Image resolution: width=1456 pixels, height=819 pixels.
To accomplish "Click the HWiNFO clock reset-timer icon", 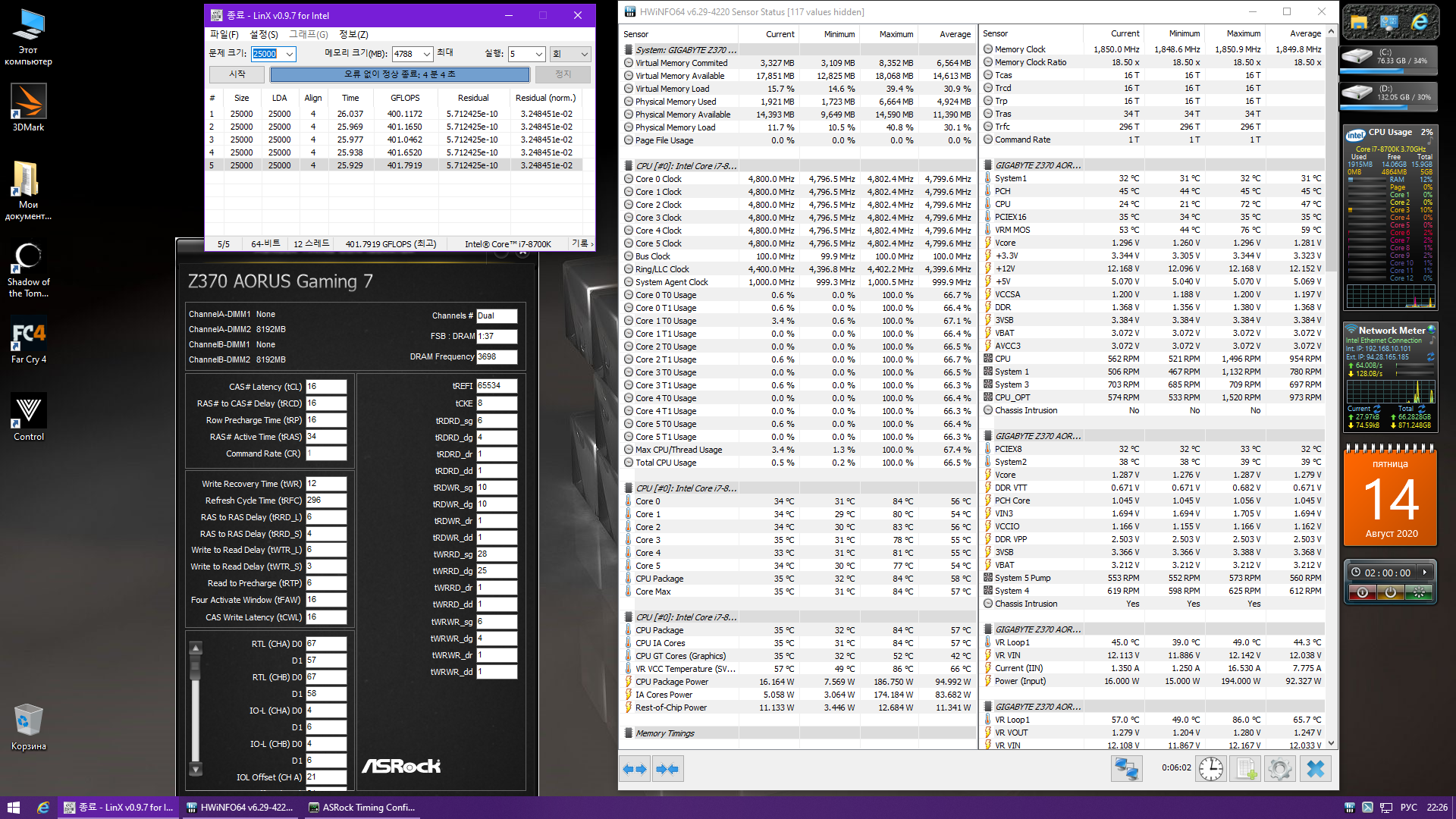I will (1211, 769).
